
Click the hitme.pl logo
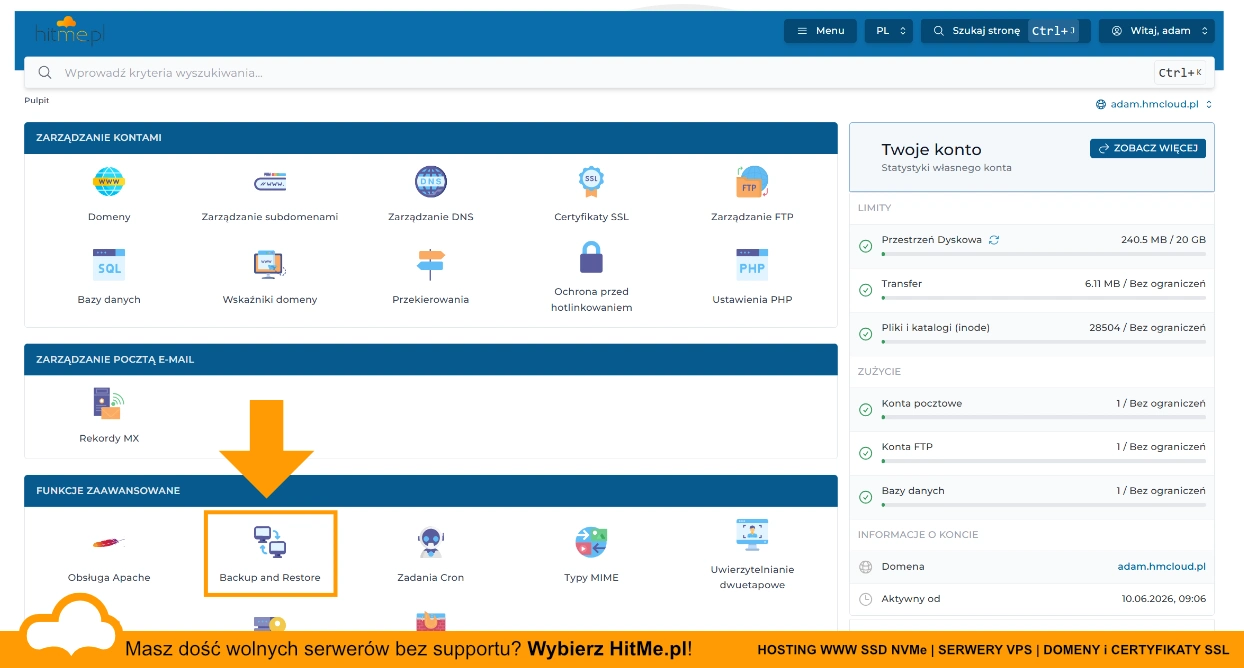coord(70,30)
